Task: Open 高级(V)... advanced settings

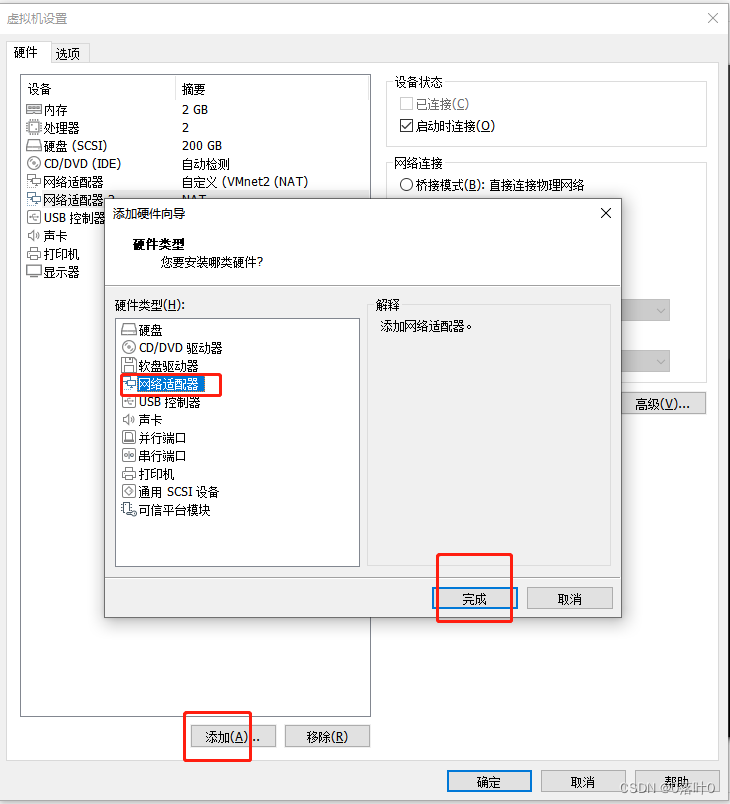Action: pos(663,404)
